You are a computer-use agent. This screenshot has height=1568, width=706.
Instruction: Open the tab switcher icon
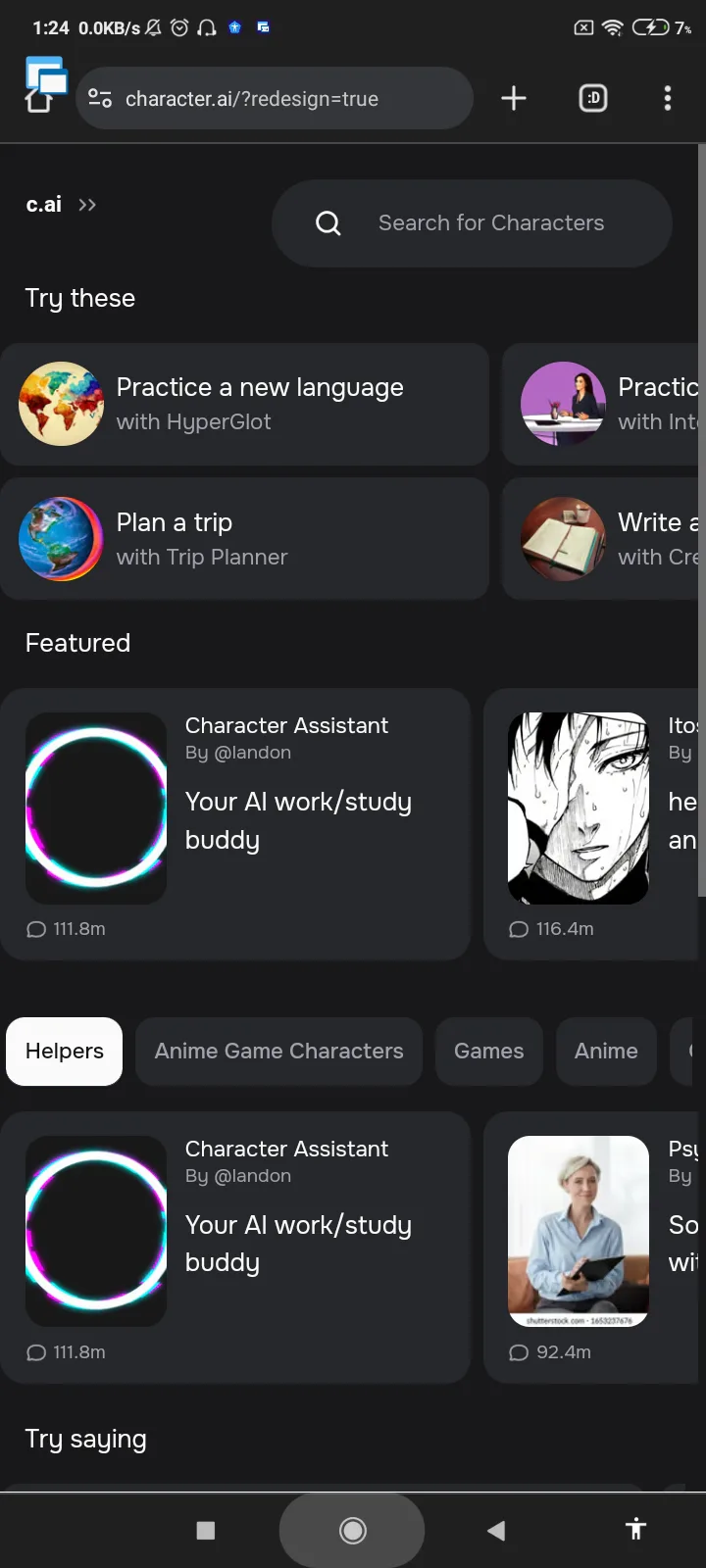coord(593,98)
